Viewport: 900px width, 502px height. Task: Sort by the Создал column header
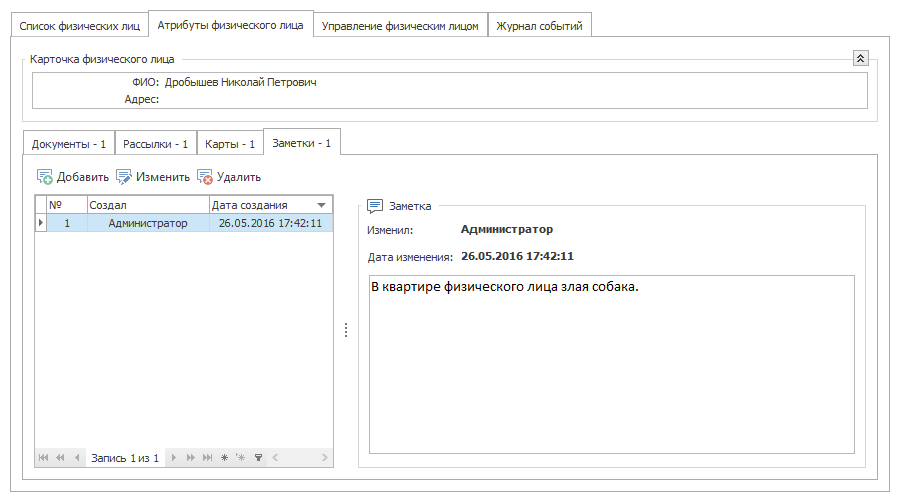pos(148,205)
